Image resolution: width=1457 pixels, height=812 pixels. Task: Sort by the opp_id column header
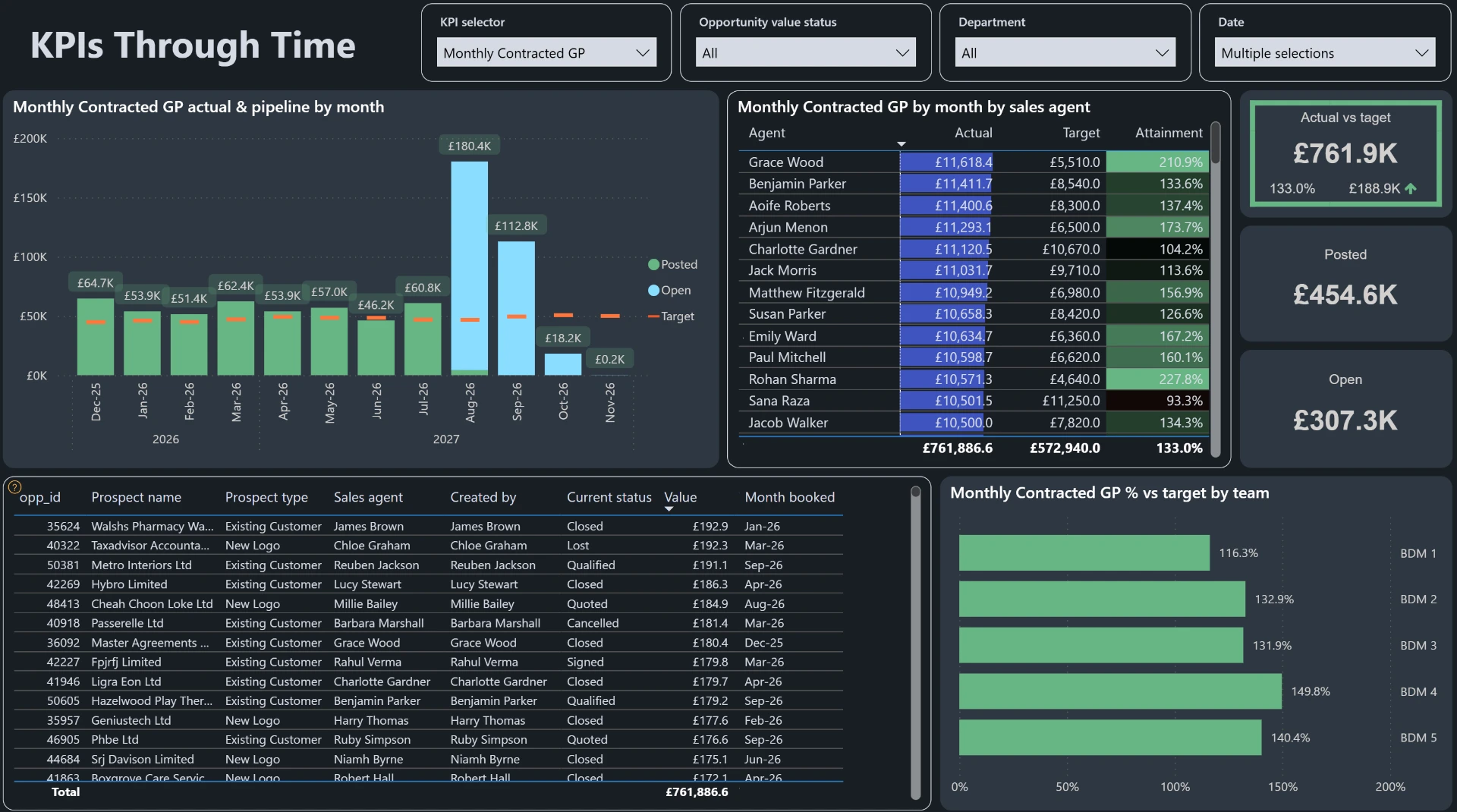click(39, 497)
